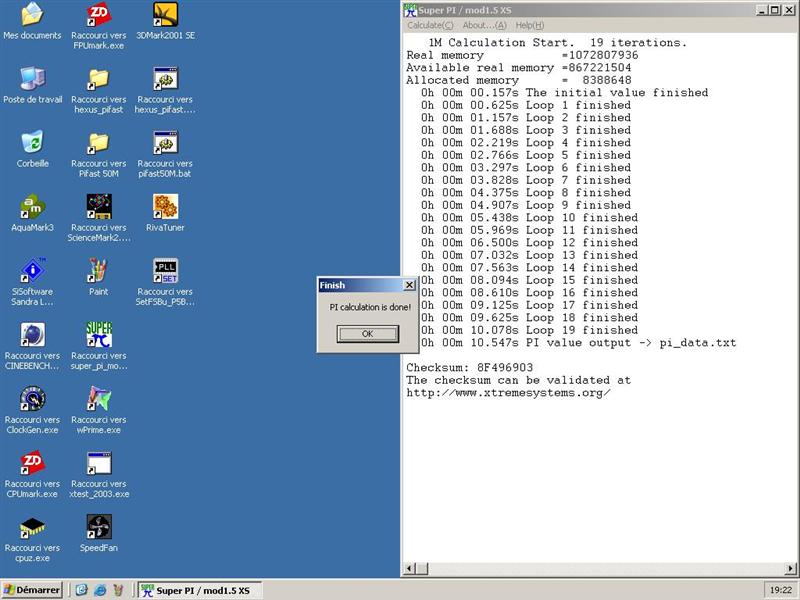Select the CPUmark.exe shortcut icon
800x600 pixels.
(x=33, y=463)
